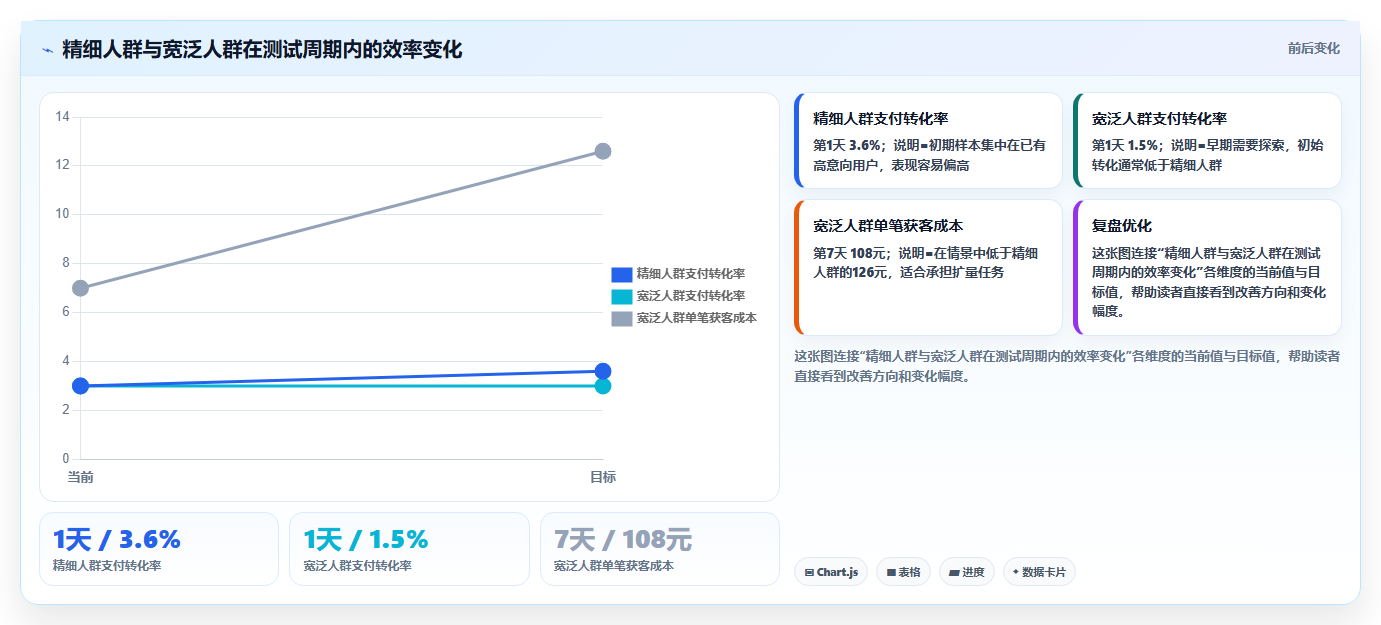This screenshot has height=625, width=1381.
Task: Click the 精细人群支付转化率 legend label
Action: coord(690,274)
